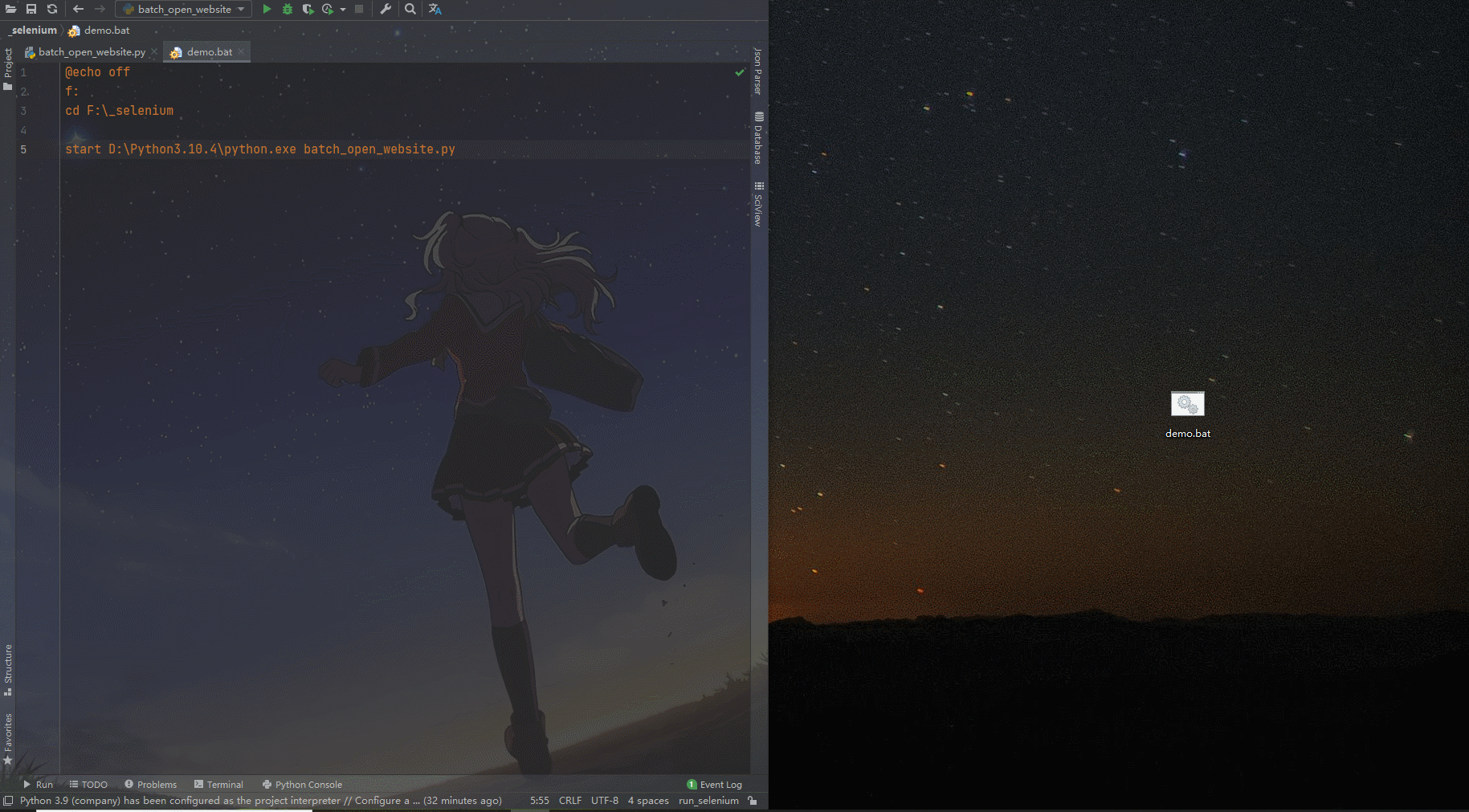Open the Event Log
This screenshot has height=812, width=1469.
point(715,785)
